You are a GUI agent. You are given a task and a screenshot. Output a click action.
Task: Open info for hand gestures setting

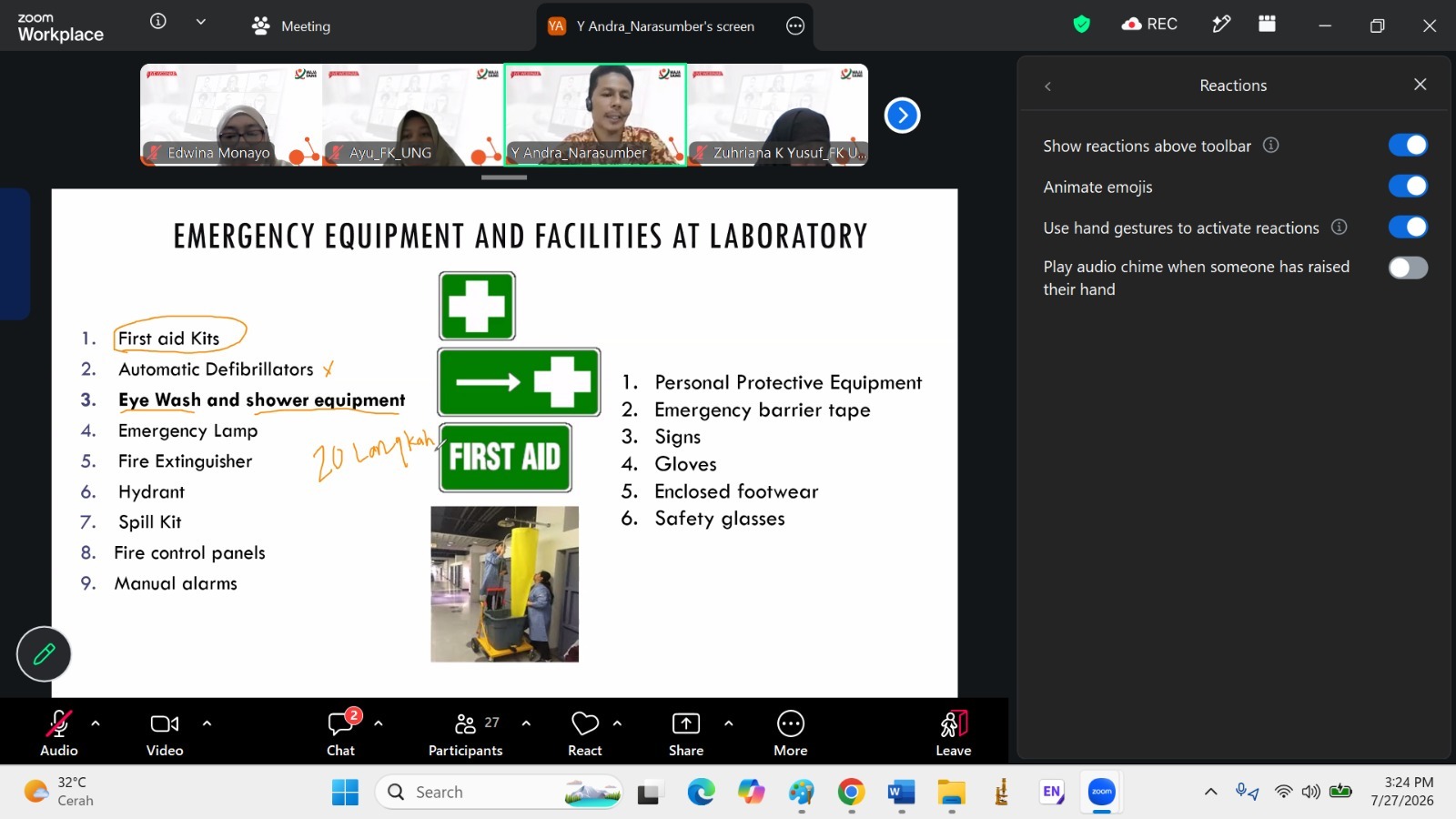click(x=1339, y=227)
